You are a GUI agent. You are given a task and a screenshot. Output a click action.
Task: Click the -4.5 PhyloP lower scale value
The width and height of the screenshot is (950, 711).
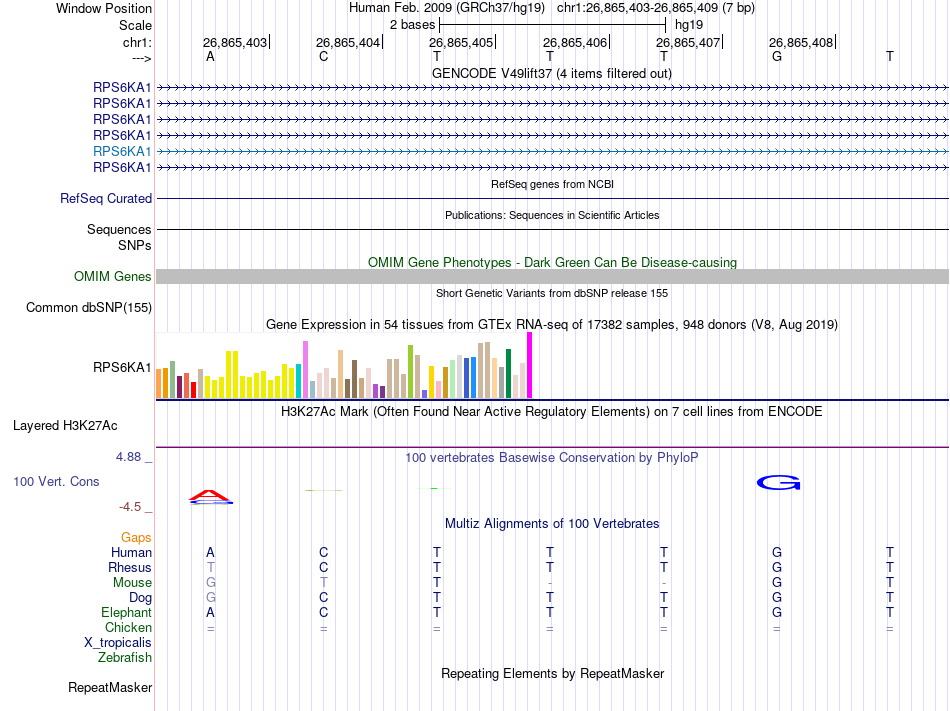click(x=130, y=507)
